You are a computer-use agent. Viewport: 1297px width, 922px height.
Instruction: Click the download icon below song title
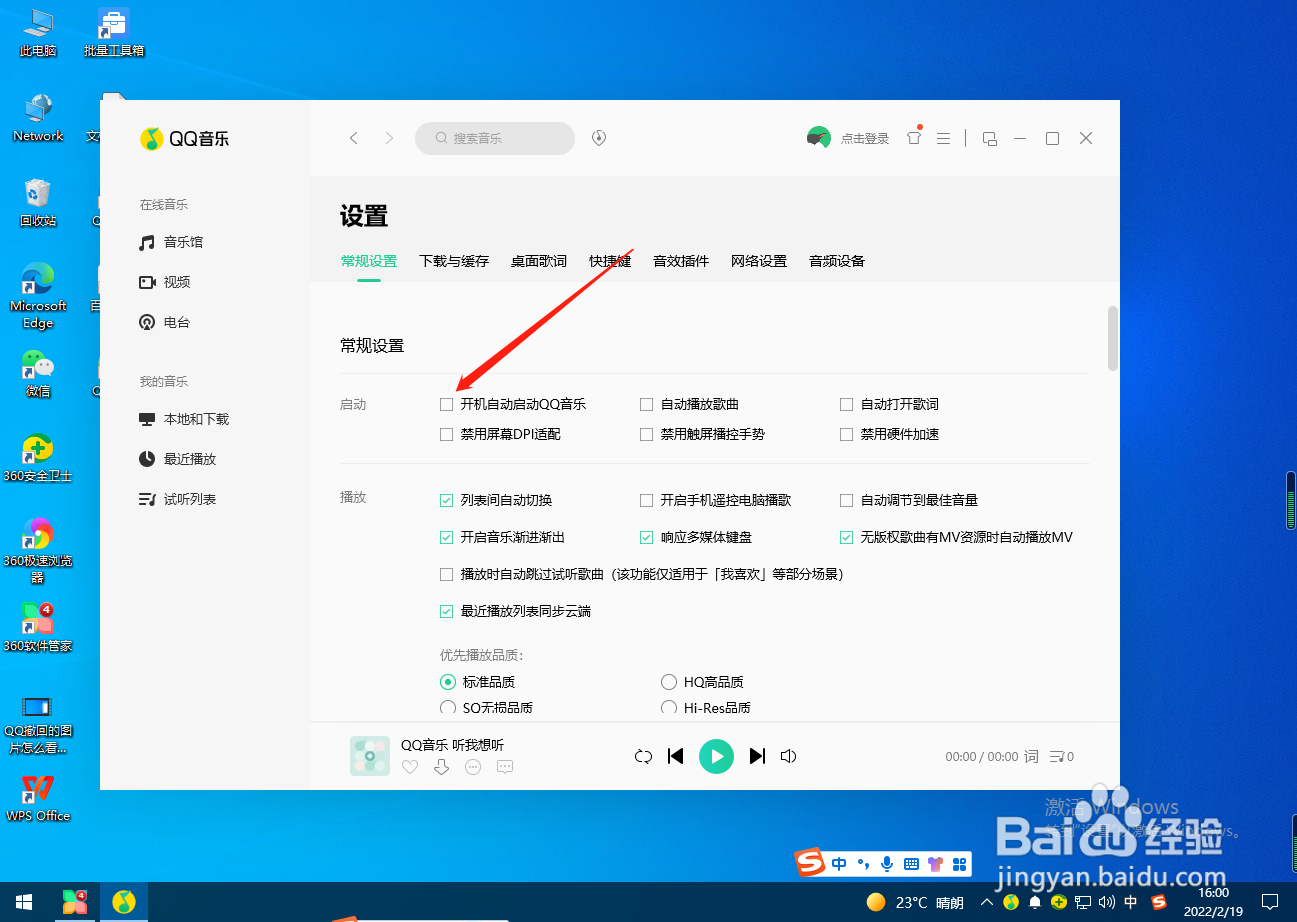[x=441, y=766]
